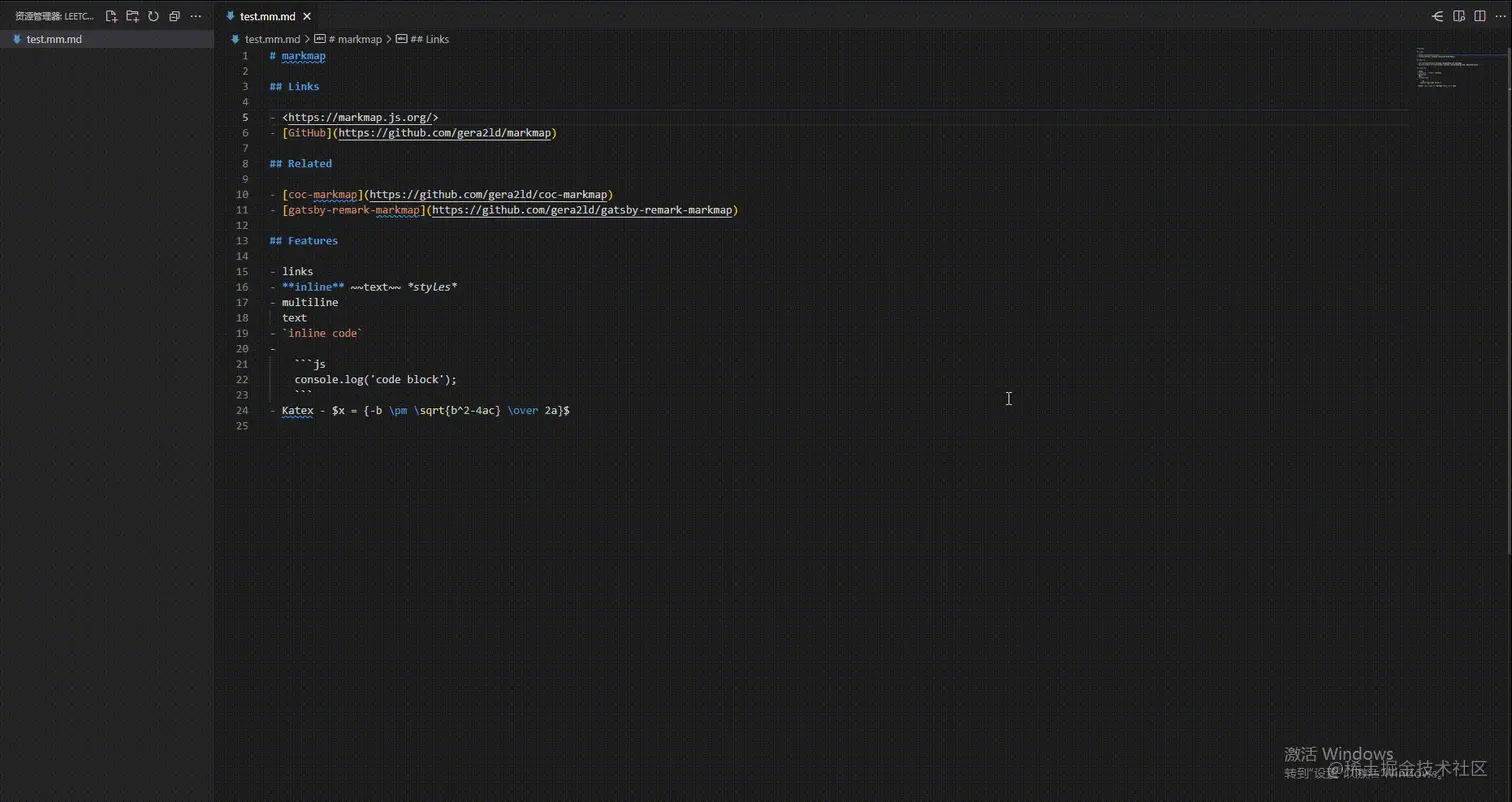Click the ```js code fence opener

click(310, 365)
